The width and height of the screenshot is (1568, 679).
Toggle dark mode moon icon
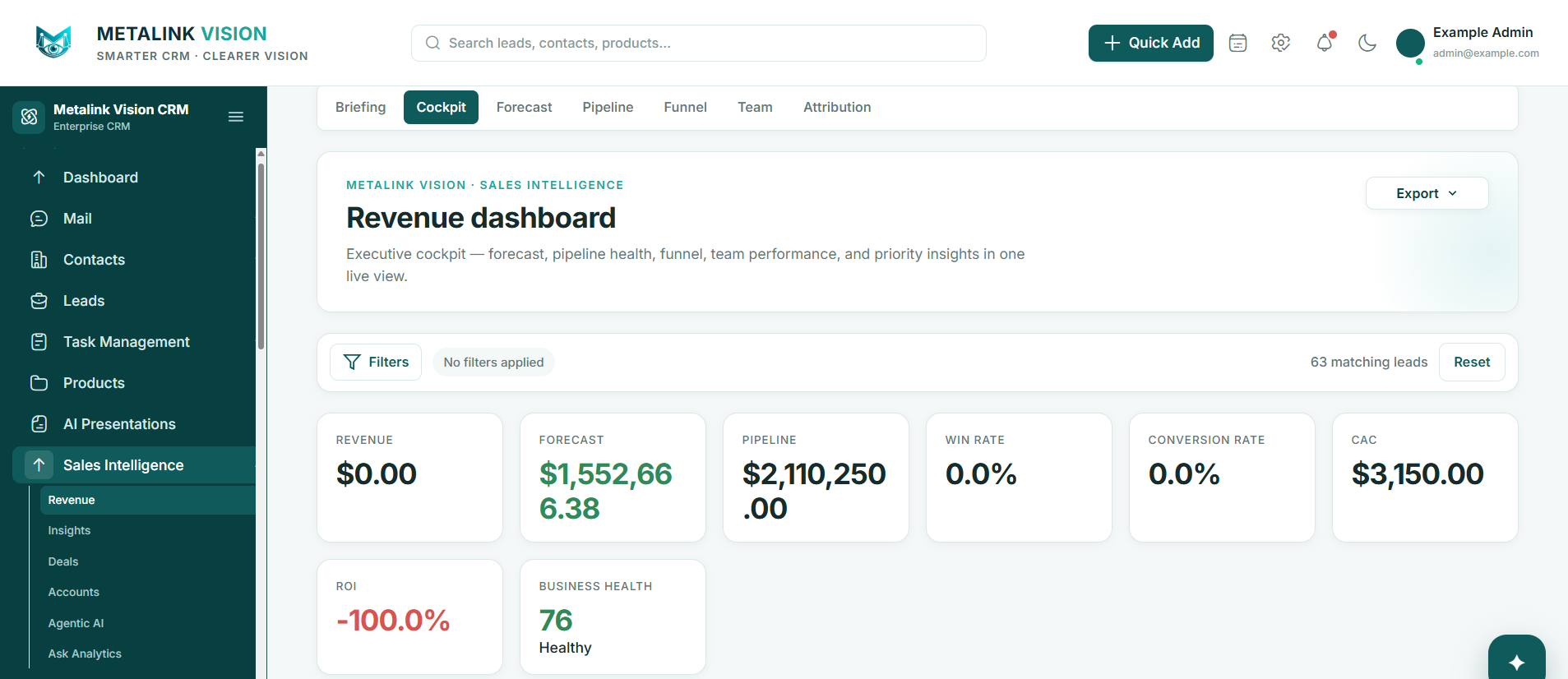[x=1367, y=43]
